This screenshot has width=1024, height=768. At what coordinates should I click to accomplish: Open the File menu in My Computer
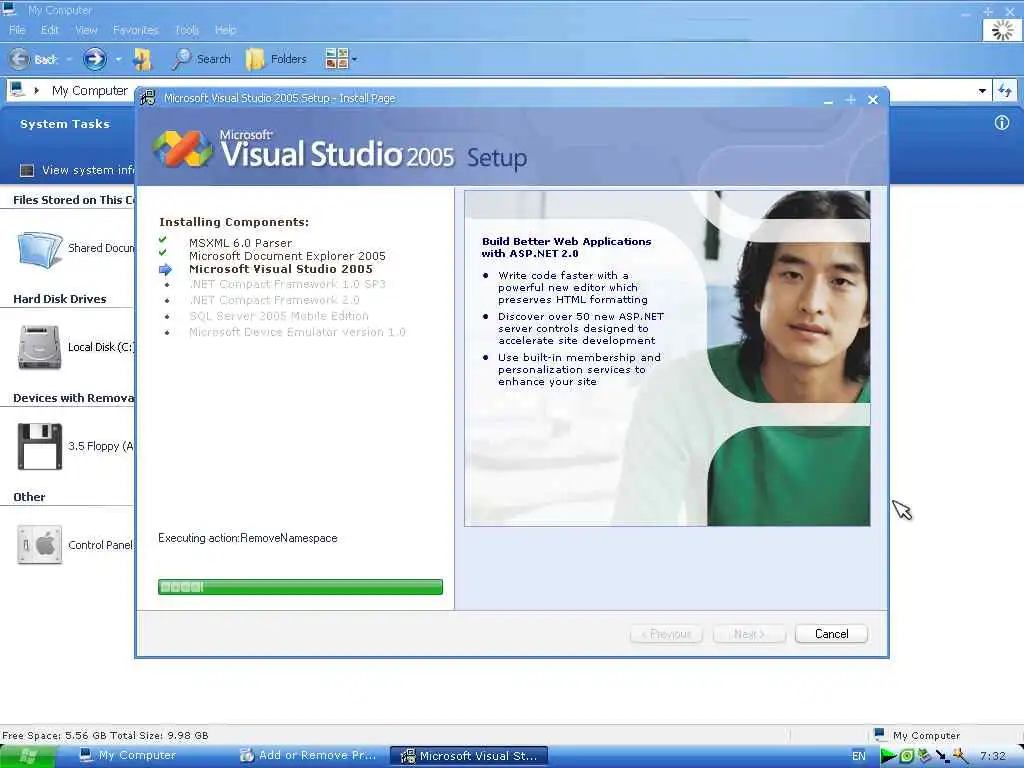click(x=17, y=29)
